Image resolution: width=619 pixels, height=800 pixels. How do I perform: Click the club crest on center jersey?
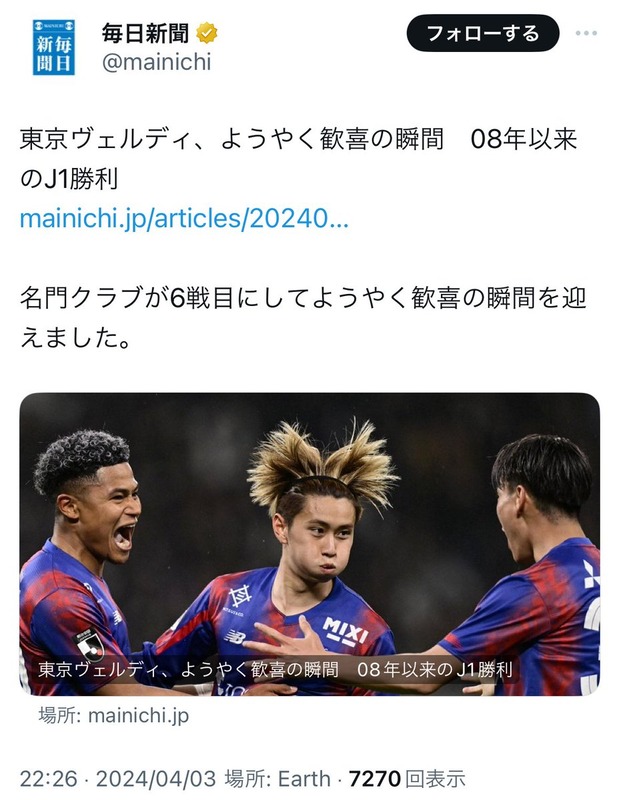click(x=240, y=597)
